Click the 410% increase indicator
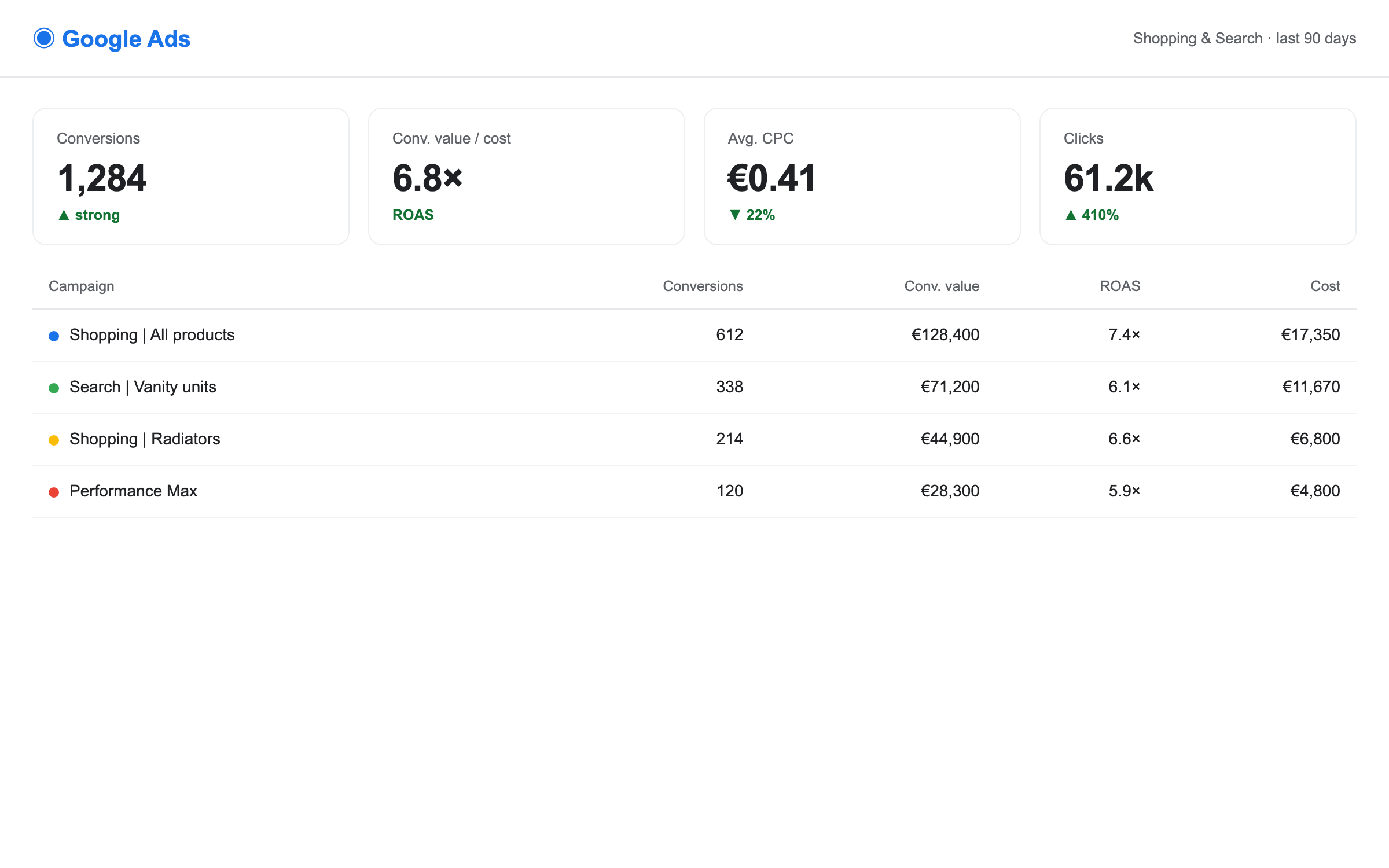The image size is (1389, 868). tap(1092, 215)
